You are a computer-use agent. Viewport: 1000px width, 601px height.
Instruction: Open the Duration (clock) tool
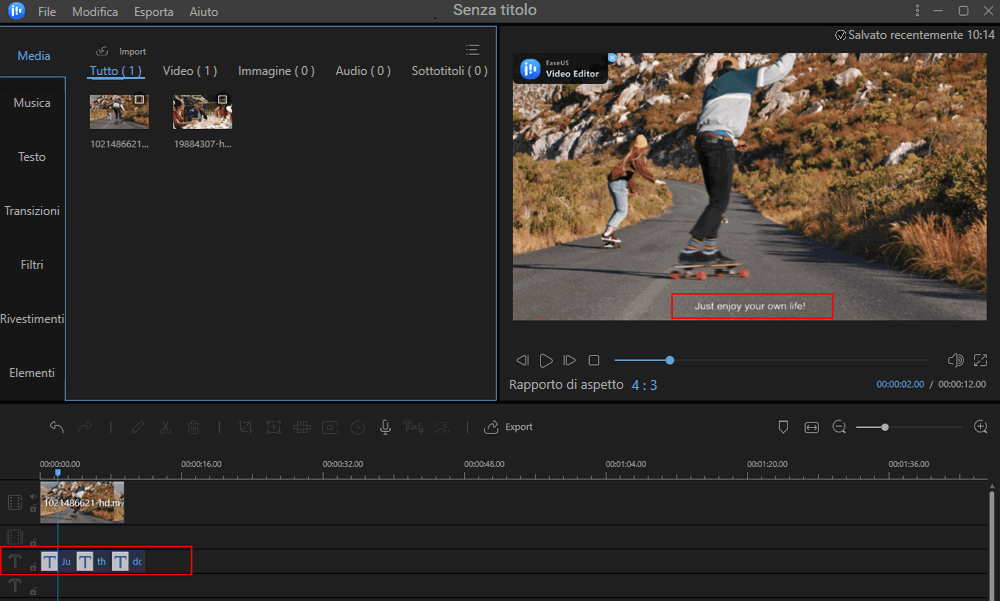pyautogui.click(x=357, y=427)
